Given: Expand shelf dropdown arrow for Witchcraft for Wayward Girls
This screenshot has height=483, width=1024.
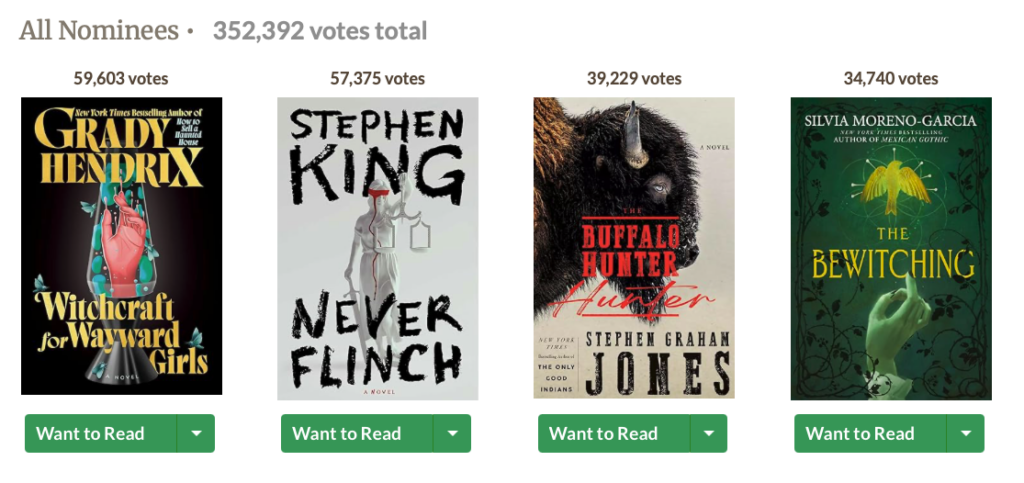Looking at the screenshot, I should click(x=196, y=434).
